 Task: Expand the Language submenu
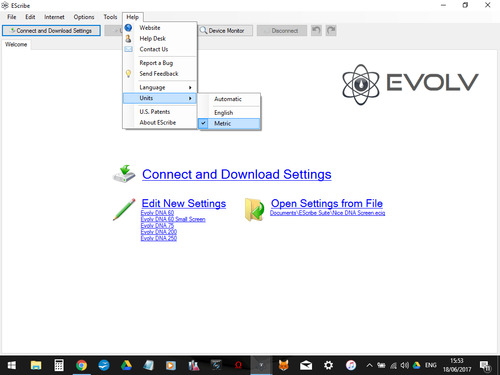pos(160,87)
